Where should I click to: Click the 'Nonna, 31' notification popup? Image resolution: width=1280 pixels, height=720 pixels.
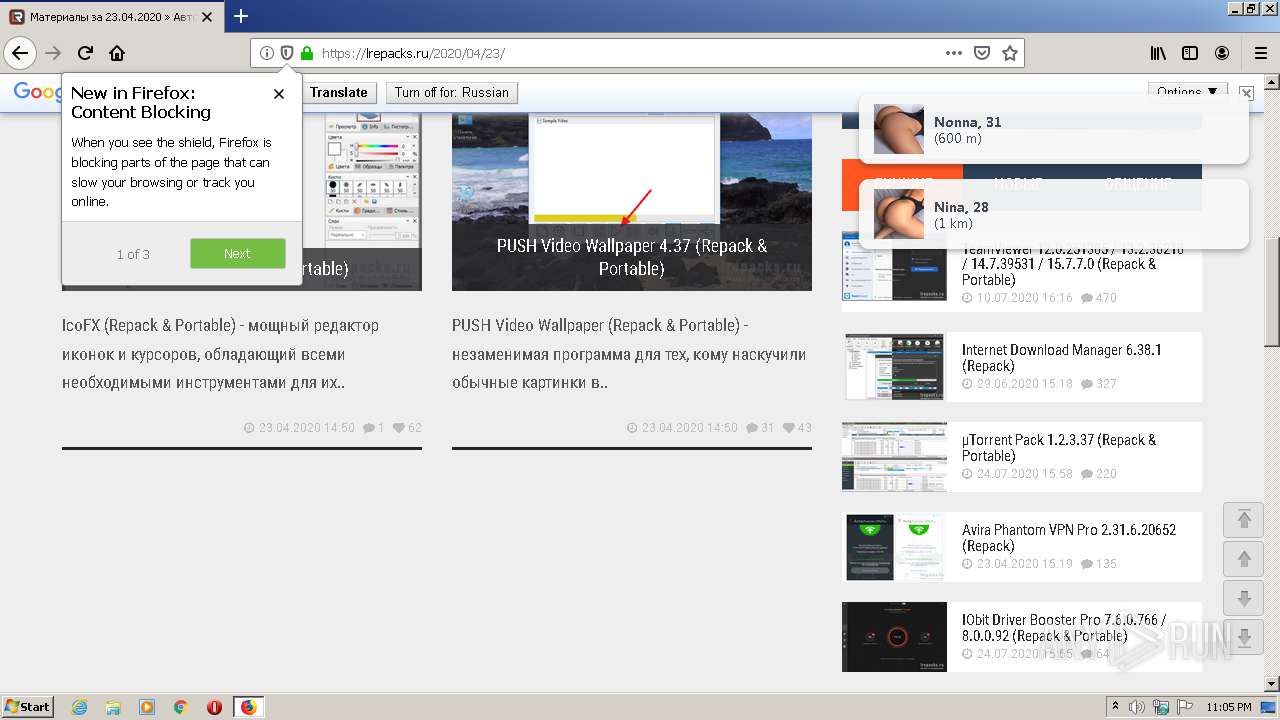tap(1053, 129)
